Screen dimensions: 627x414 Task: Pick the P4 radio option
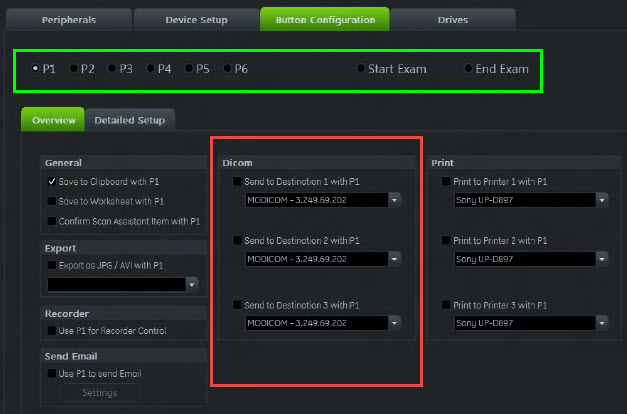click(150, 68)
